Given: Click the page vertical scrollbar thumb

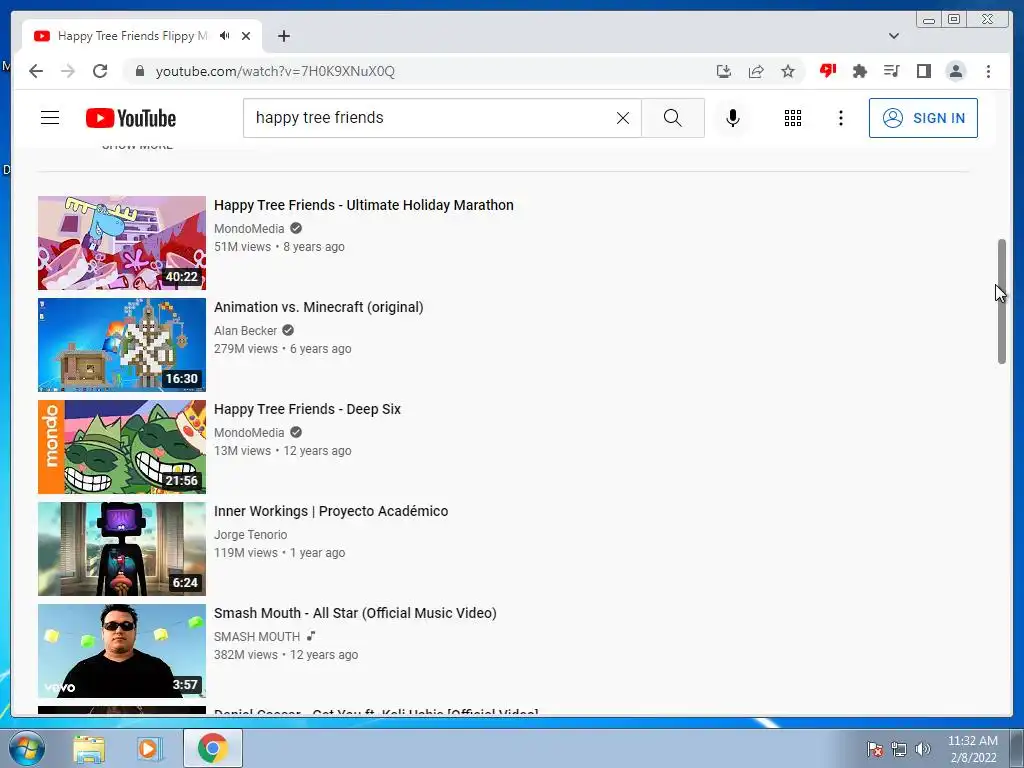Looking at the screenshot, I should (1002, 301).
